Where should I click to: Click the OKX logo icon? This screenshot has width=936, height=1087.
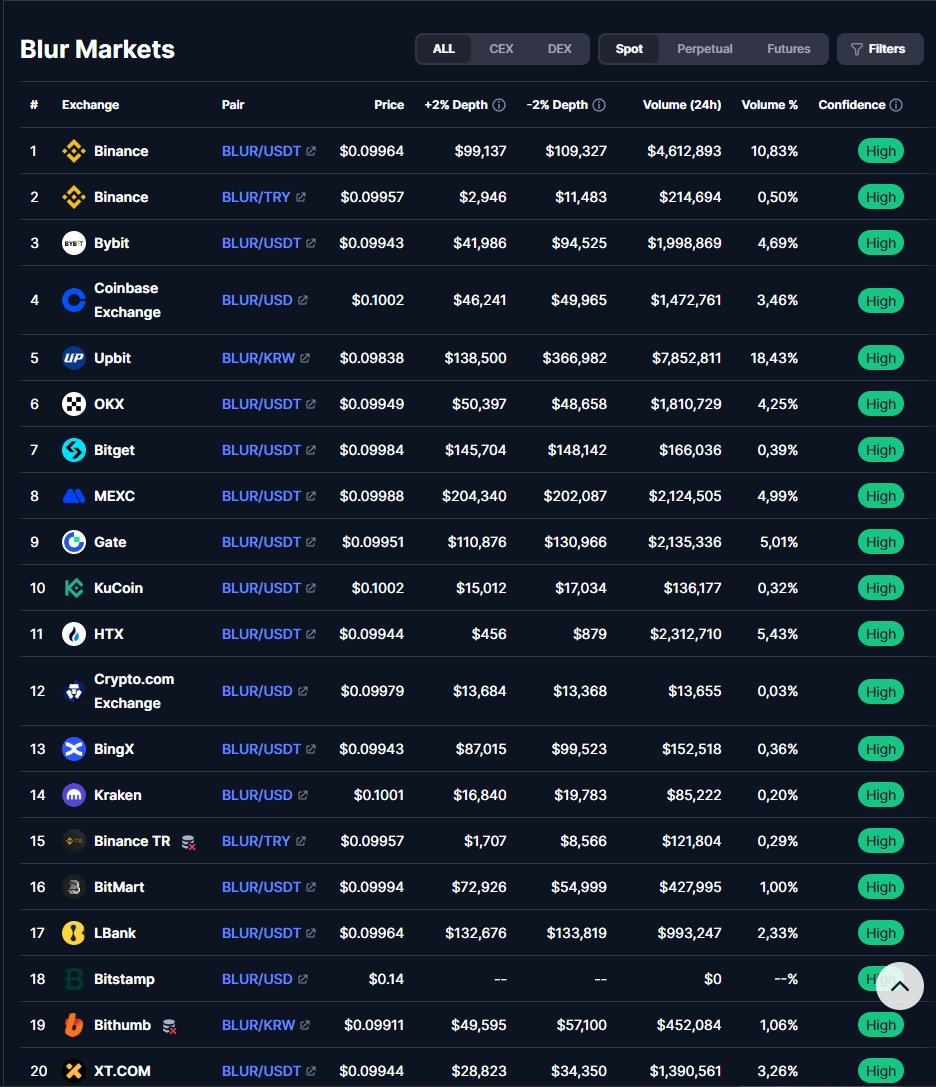click(x=73, y=404)
